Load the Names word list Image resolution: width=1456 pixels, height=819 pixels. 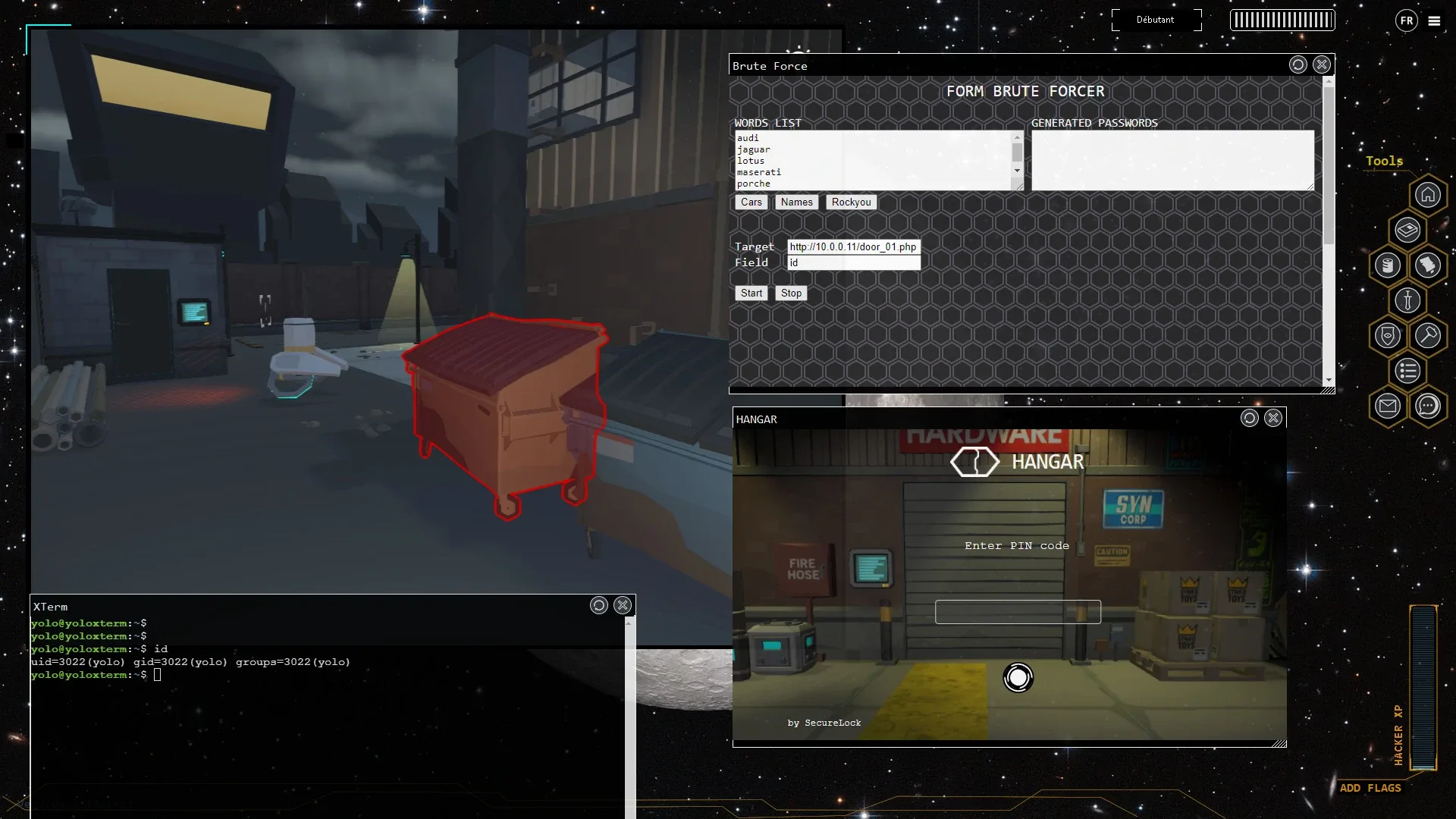796,202
